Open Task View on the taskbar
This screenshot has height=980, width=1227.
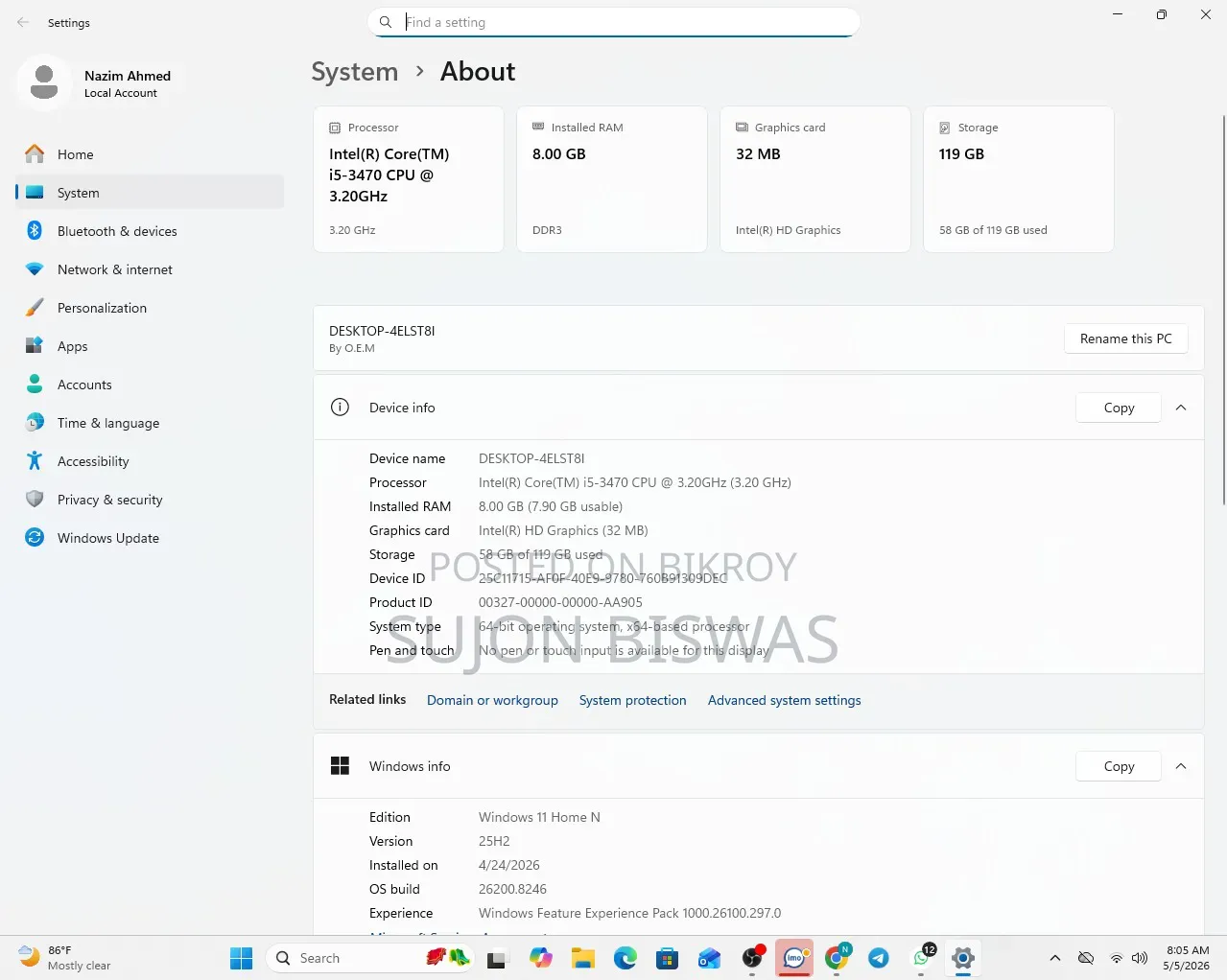tap(496, 959)
